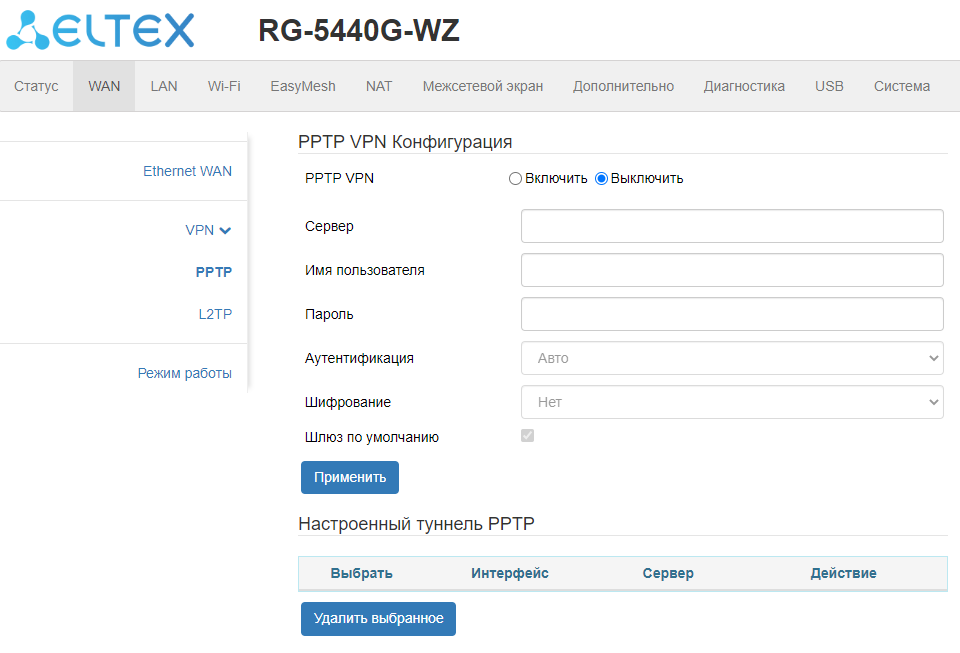Select the Выключить radio button

point(602,179)
